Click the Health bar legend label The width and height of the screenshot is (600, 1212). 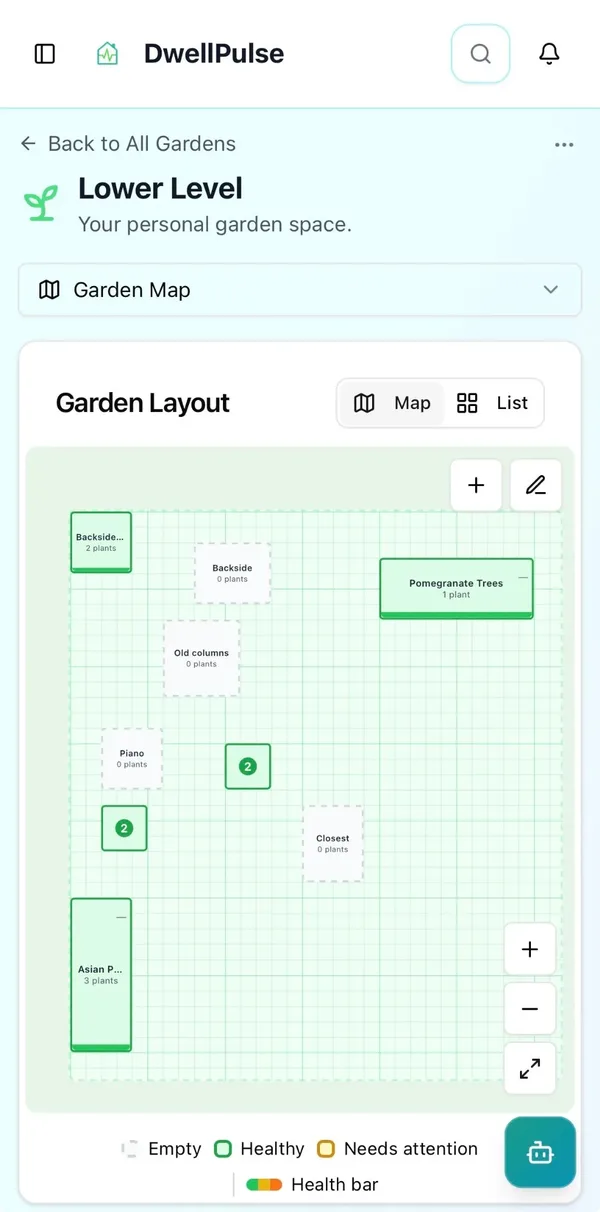pos(335,1185)
